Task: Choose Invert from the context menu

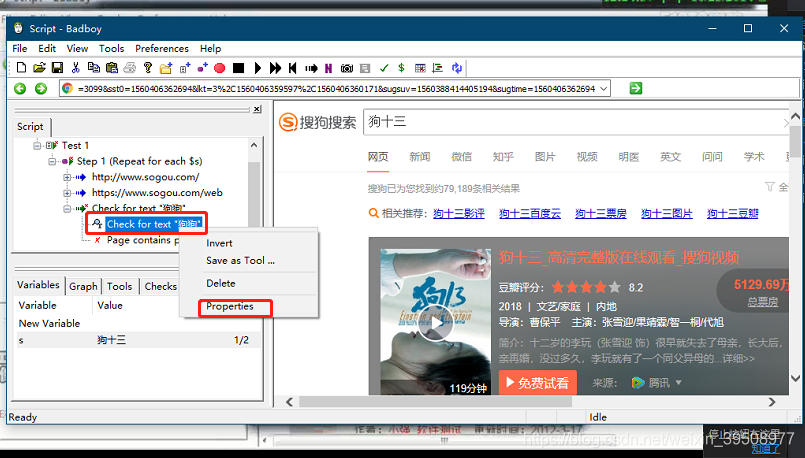Action: pyautogui.click(x=219, y=243)
